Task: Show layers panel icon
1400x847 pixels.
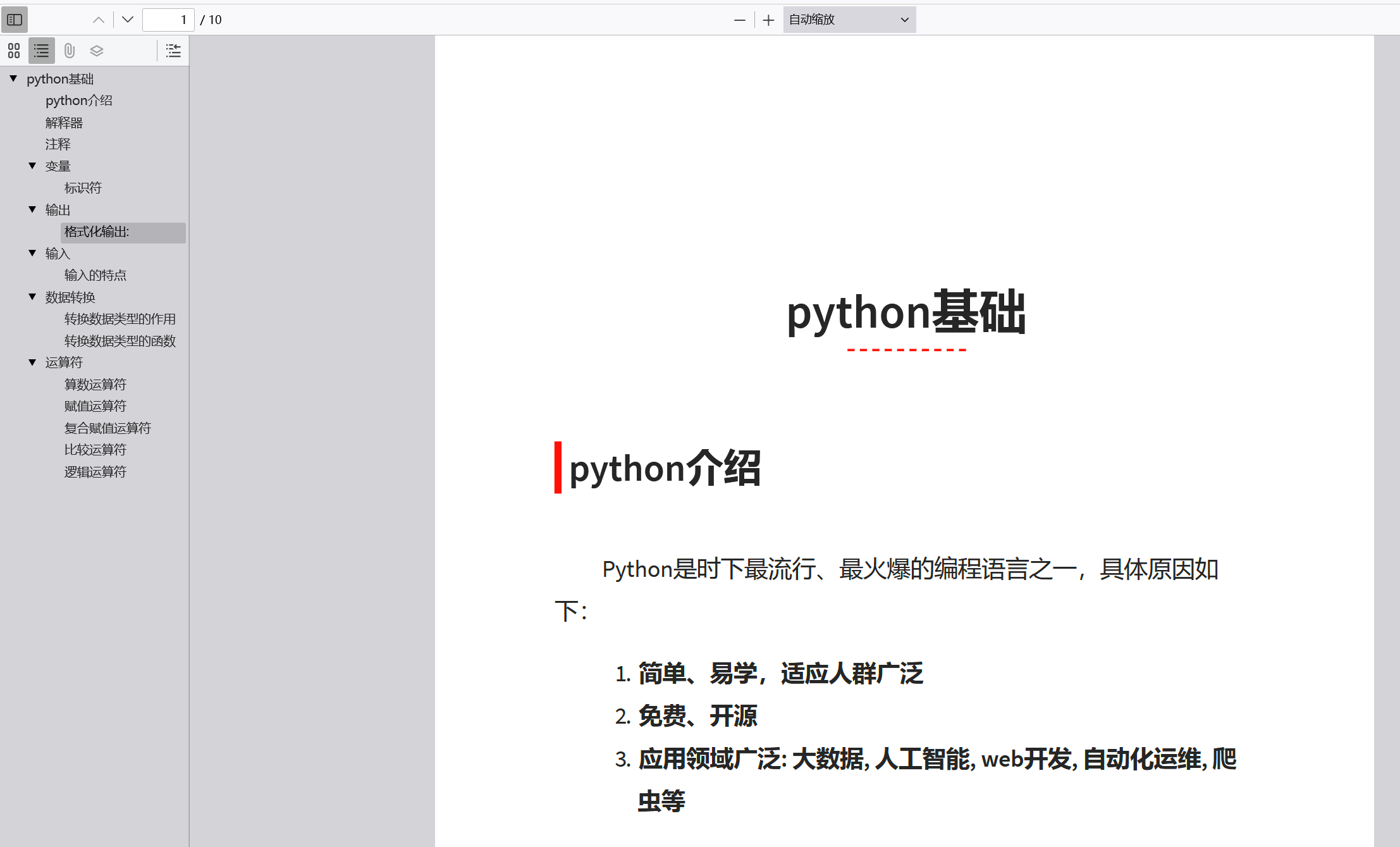Action: click(x=97, y=51)
